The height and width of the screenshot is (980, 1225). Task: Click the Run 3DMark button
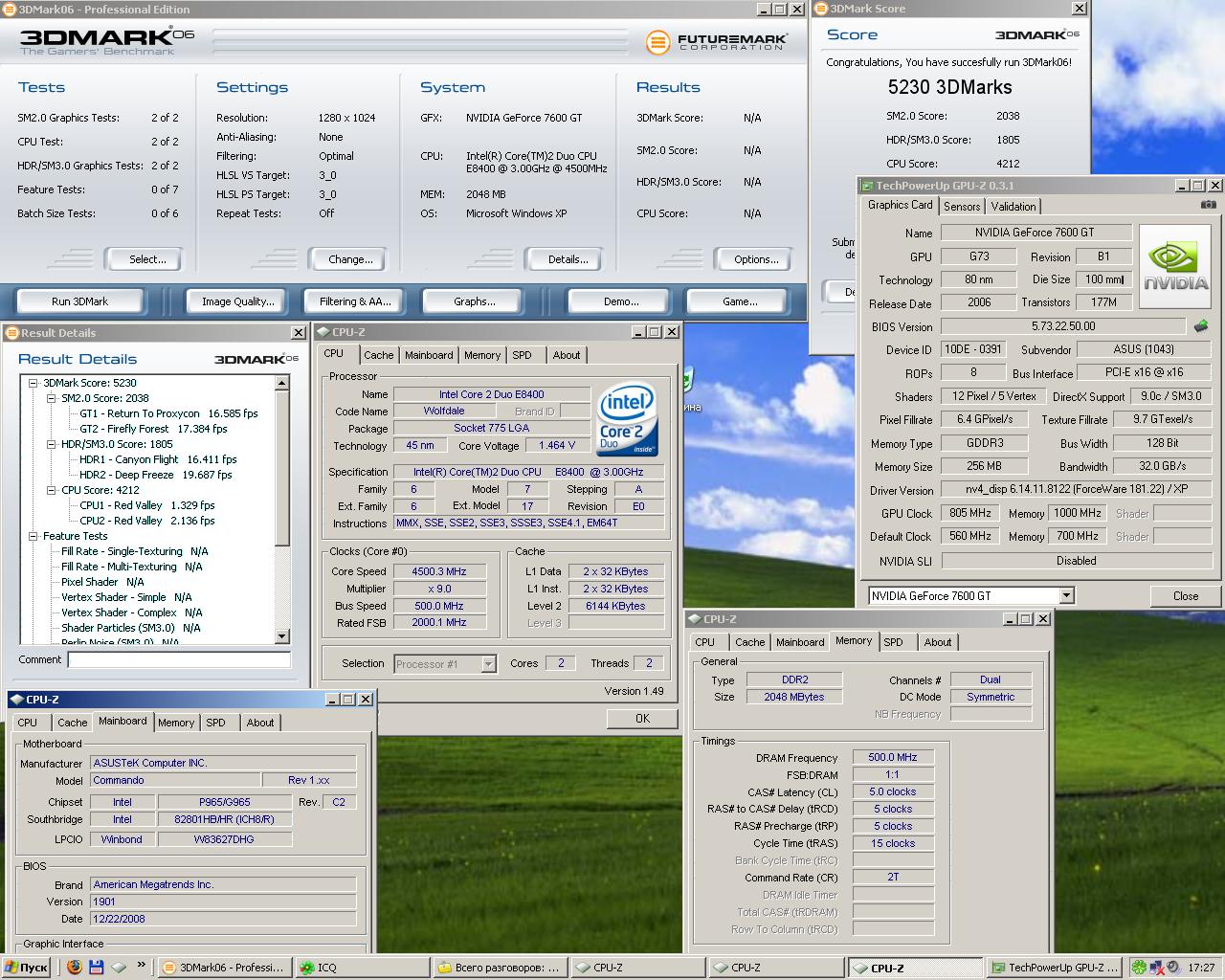click(79, 301)
